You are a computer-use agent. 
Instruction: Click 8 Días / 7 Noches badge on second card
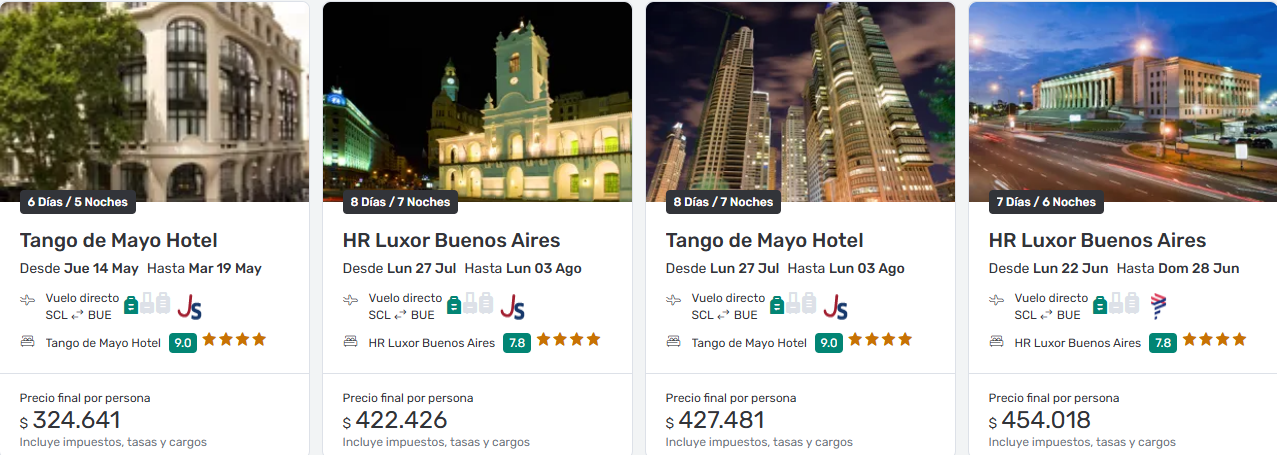[400, 202]
